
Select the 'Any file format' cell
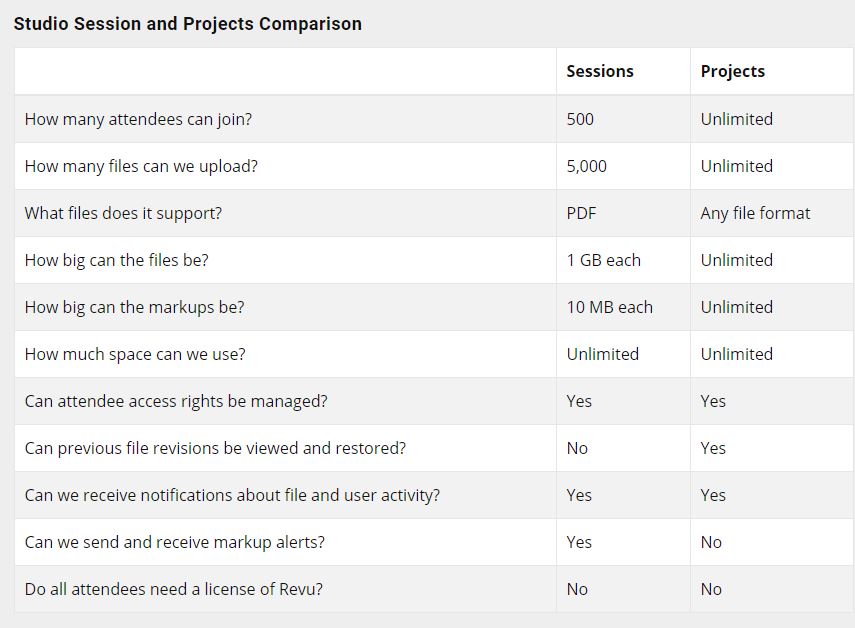click(755, 213)
